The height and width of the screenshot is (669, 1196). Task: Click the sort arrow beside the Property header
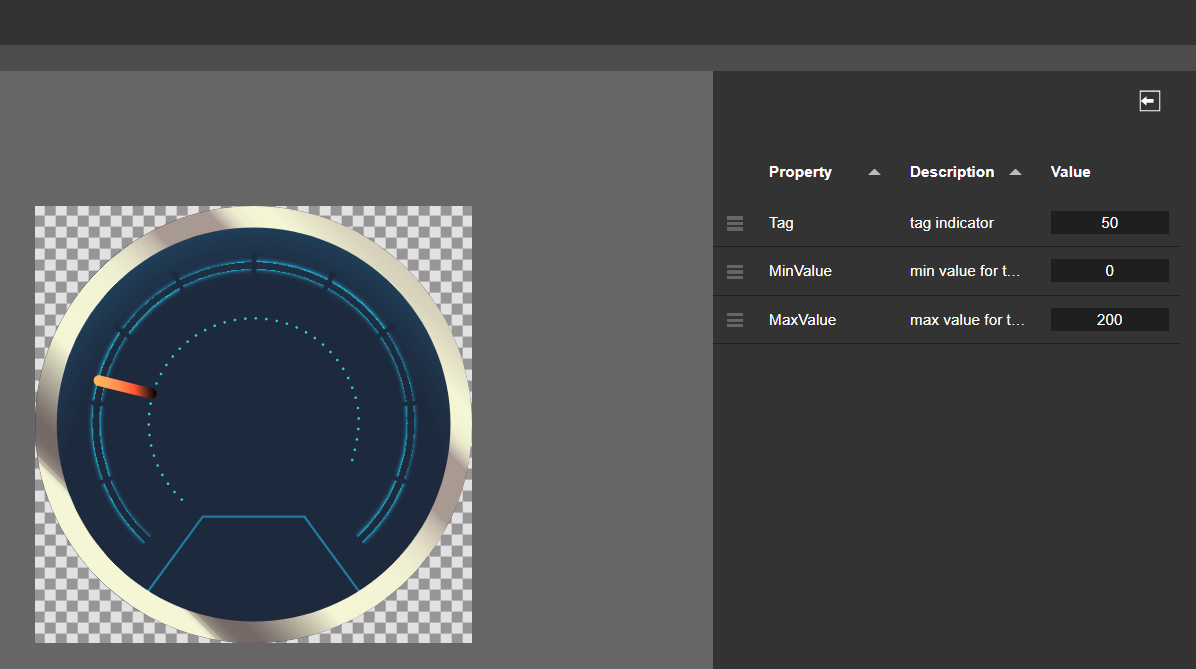tap(875, 172)
